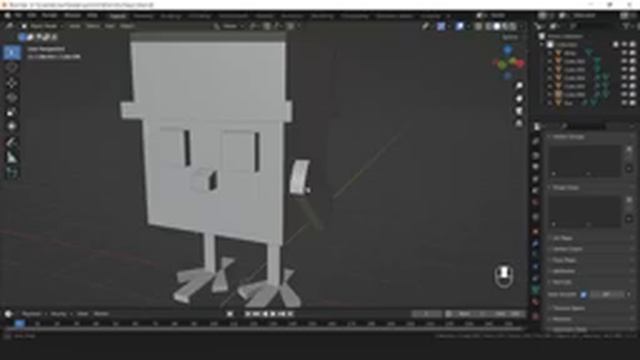Switch to the Modeling workspace tab
This screenshot has width=640, height=360.
(143, 16)
